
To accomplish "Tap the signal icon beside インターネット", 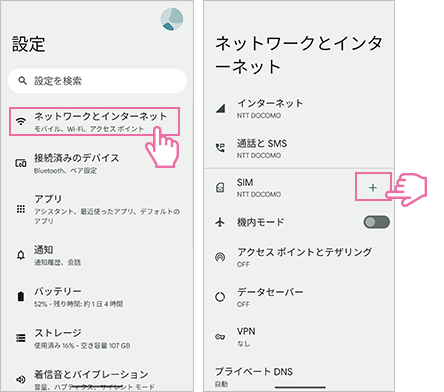I will [x=220, y=108].
